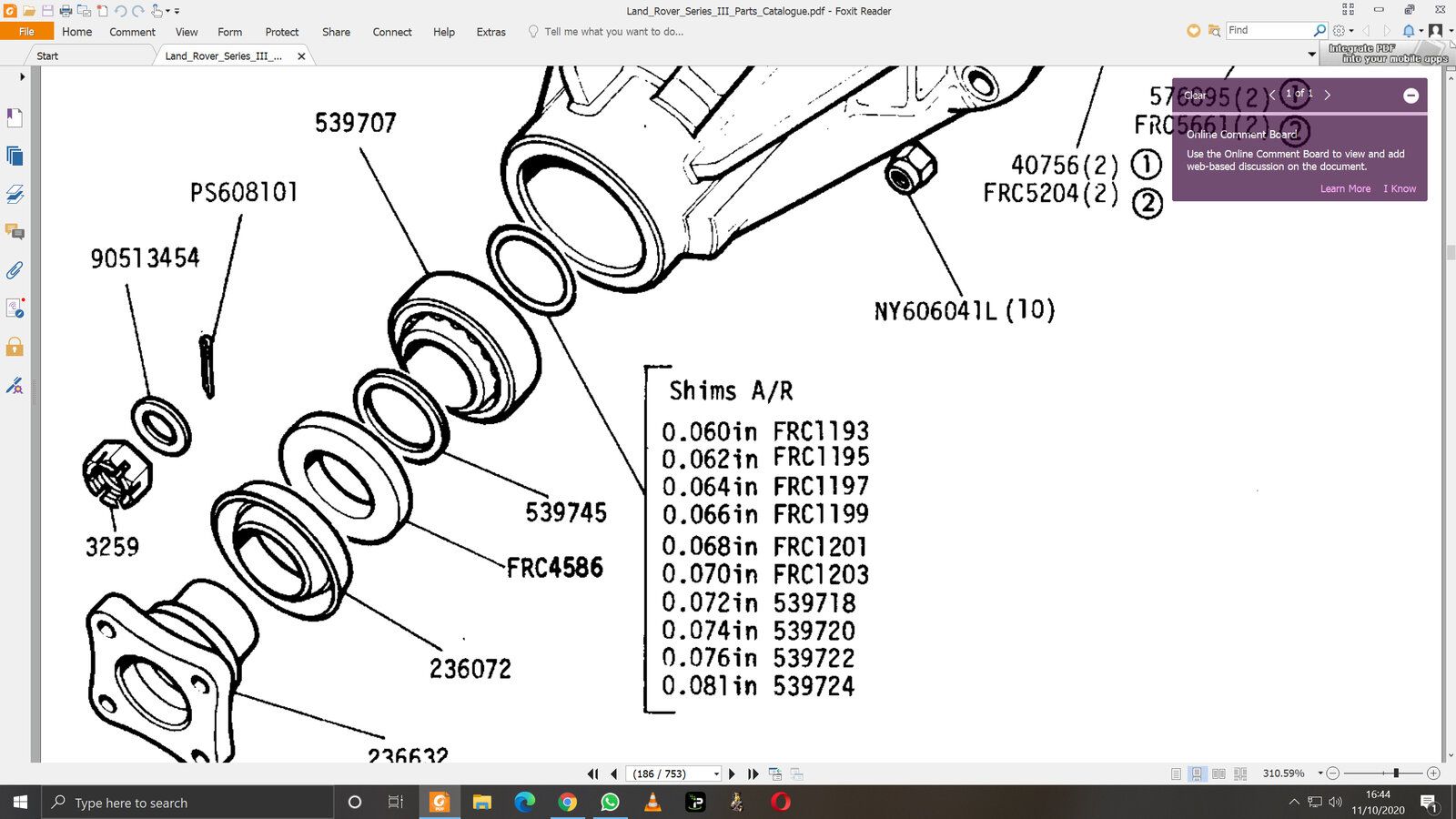Print the document using the printer icon
The height and width of the screenshot is (819, 1456).
(66, 11)
